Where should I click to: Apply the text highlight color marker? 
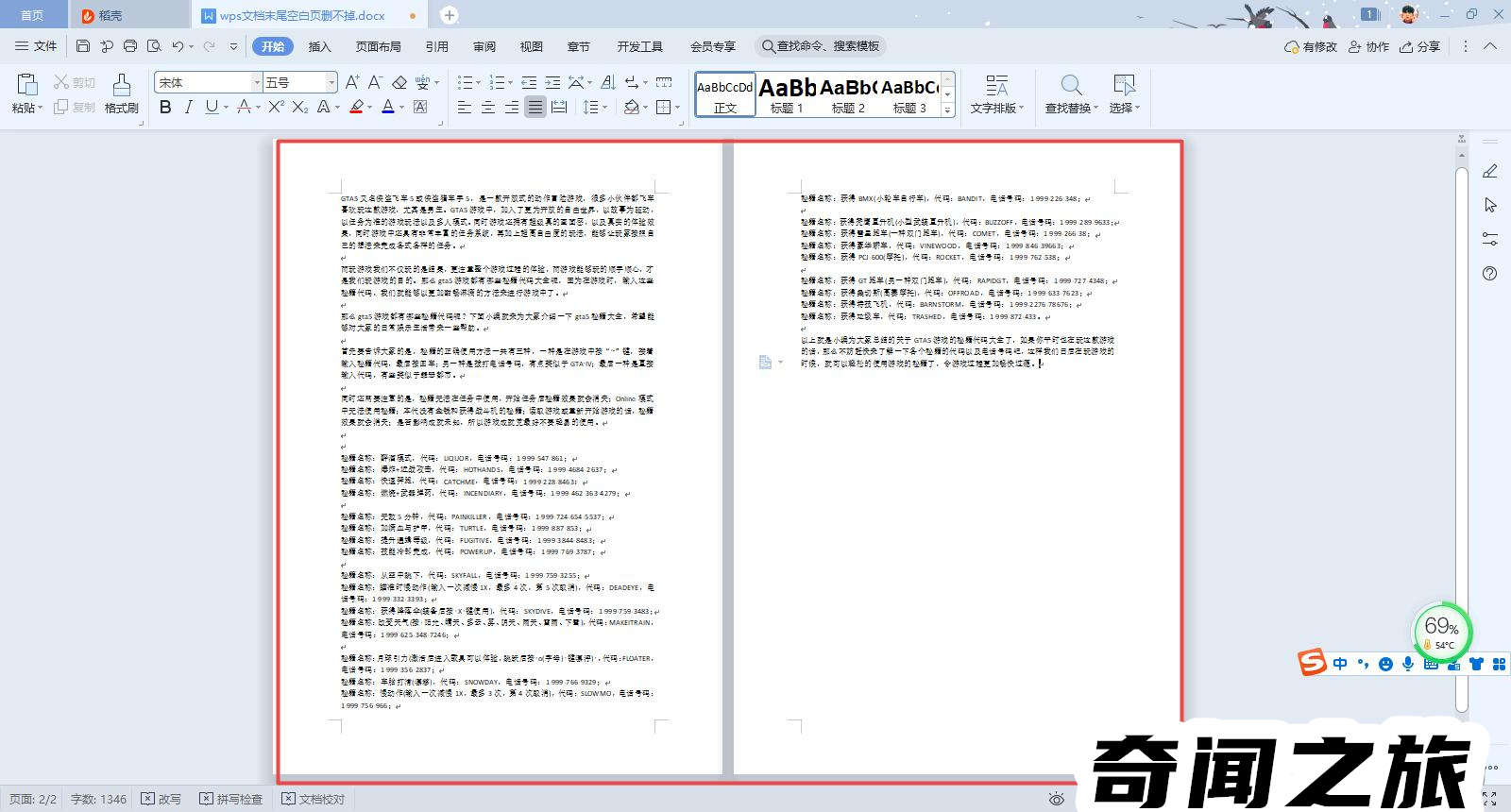click(356, 107)
